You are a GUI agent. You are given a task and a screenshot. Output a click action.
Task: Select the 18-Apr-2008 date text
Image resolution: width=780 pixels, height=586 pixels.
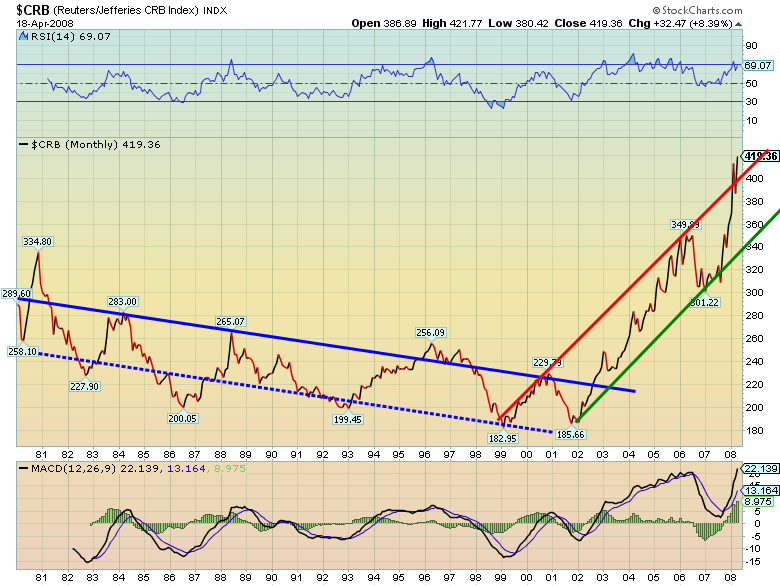coord(45,23)
